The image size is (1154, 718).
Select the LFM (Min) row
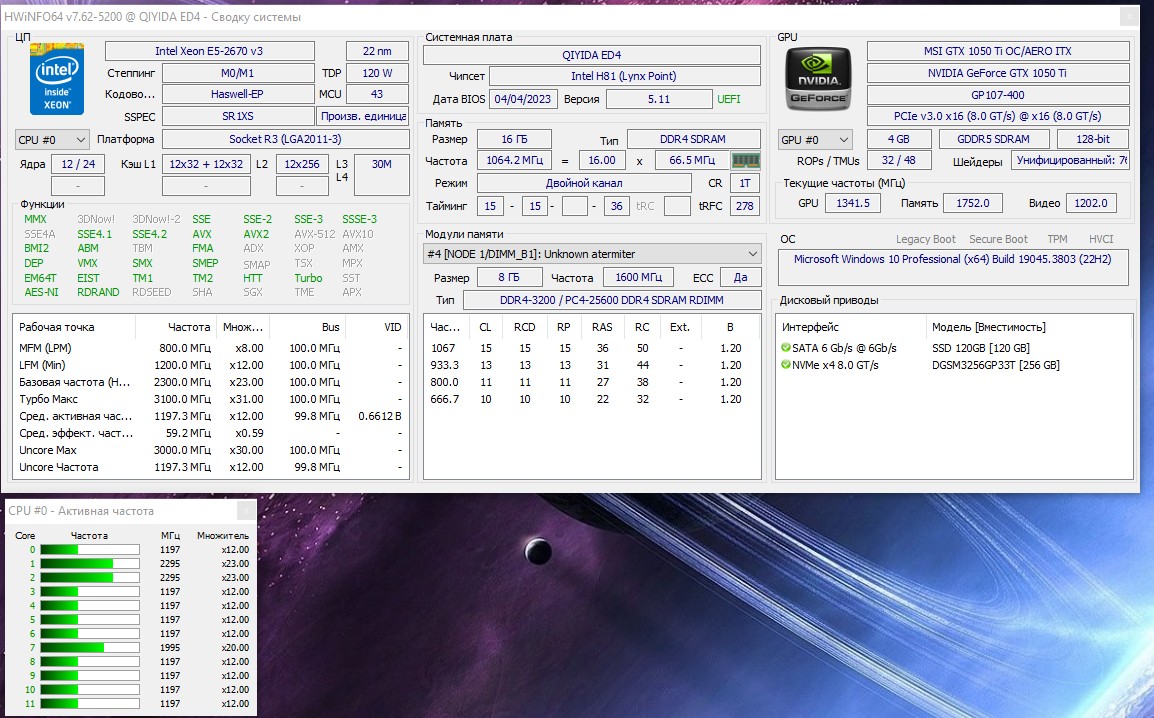pos(210,365)
